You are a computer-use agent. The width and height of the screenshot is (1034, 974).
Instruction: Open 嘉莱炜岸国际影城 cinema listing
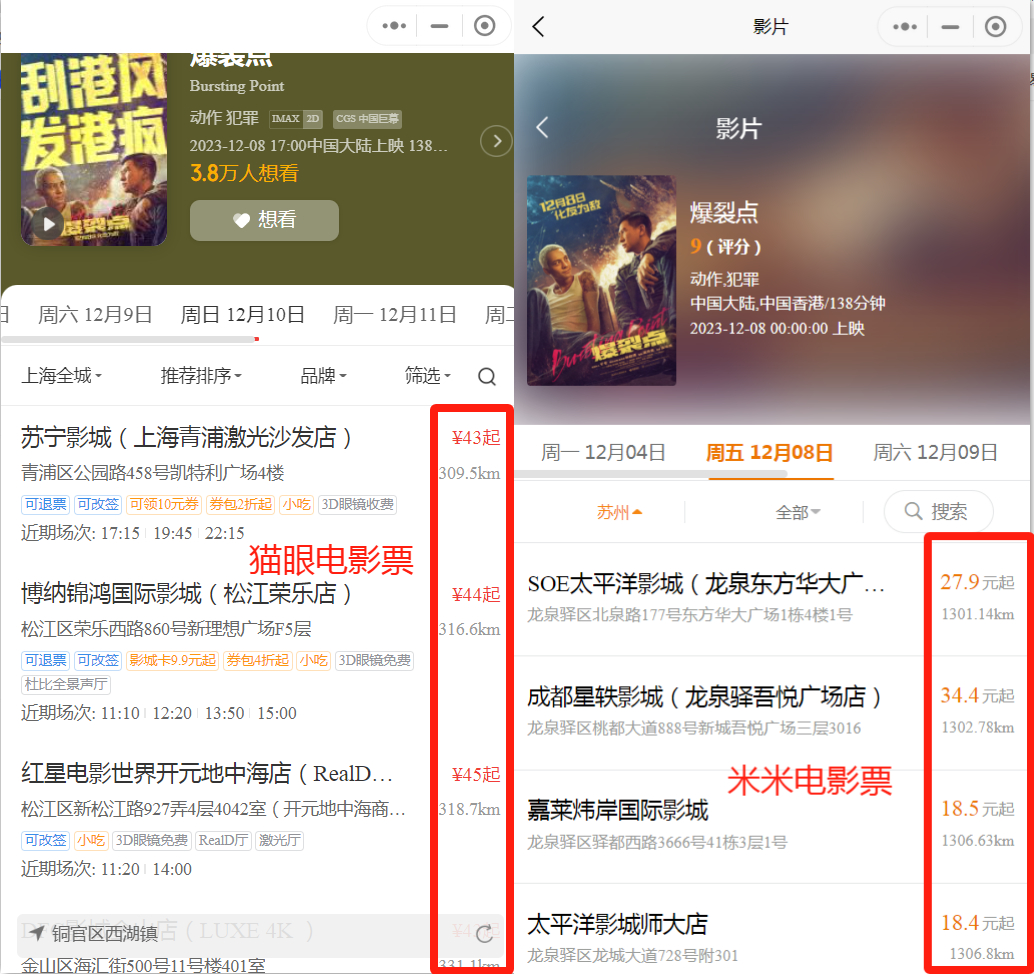(x=617, y=810)
